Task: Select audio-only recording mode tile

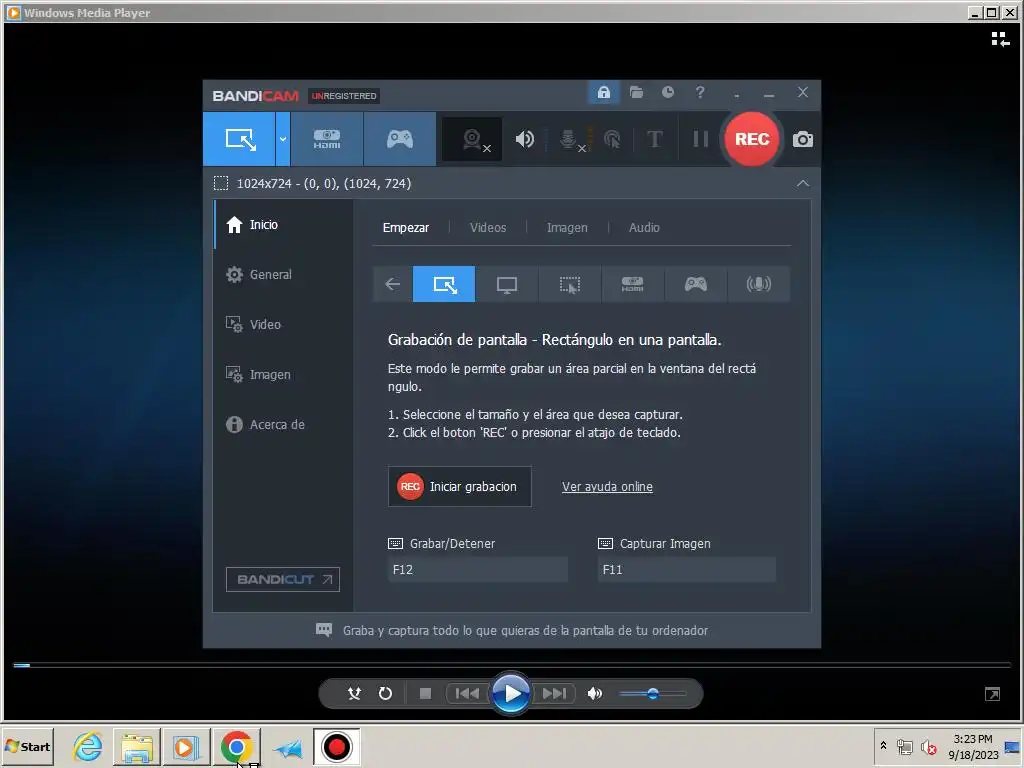Action: pyautogui.click(x=758, y=284)
